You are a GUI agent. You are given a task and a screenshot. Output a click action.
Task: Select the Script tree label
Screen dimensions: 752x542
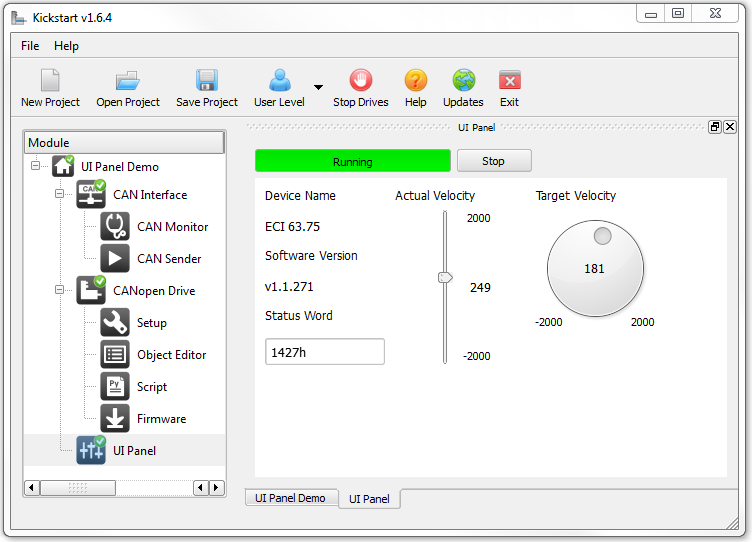click(152, 387)
